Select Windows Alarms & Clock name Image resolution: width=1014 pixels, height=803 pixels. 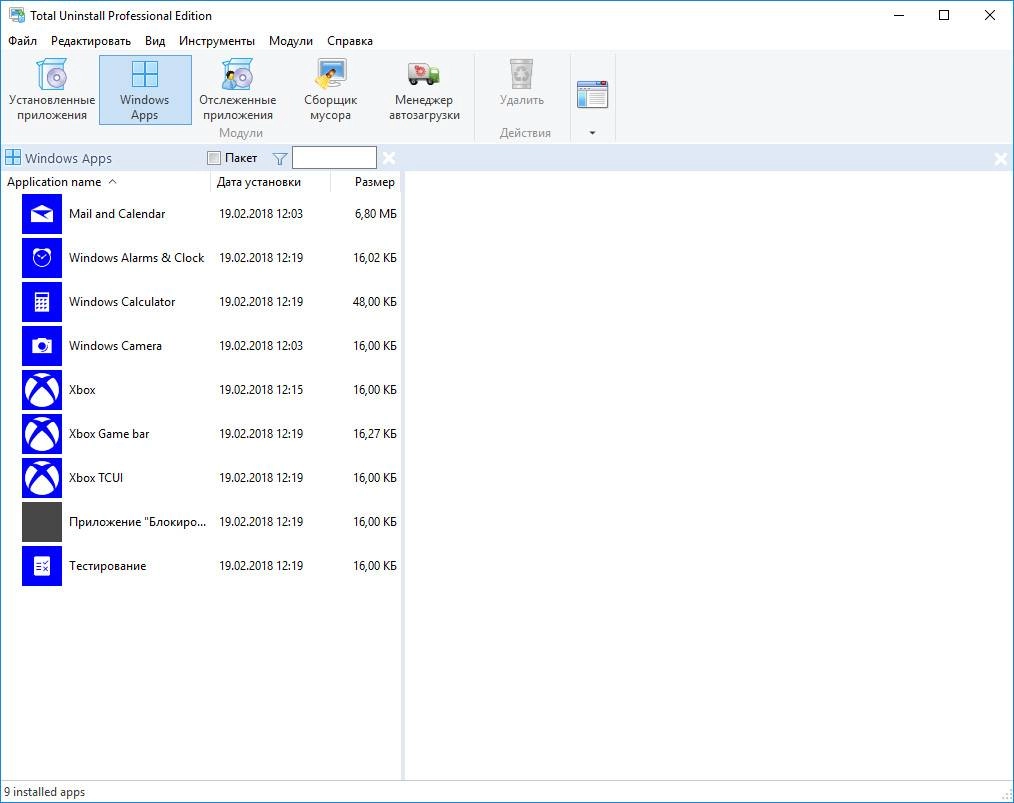pos(136,258)
